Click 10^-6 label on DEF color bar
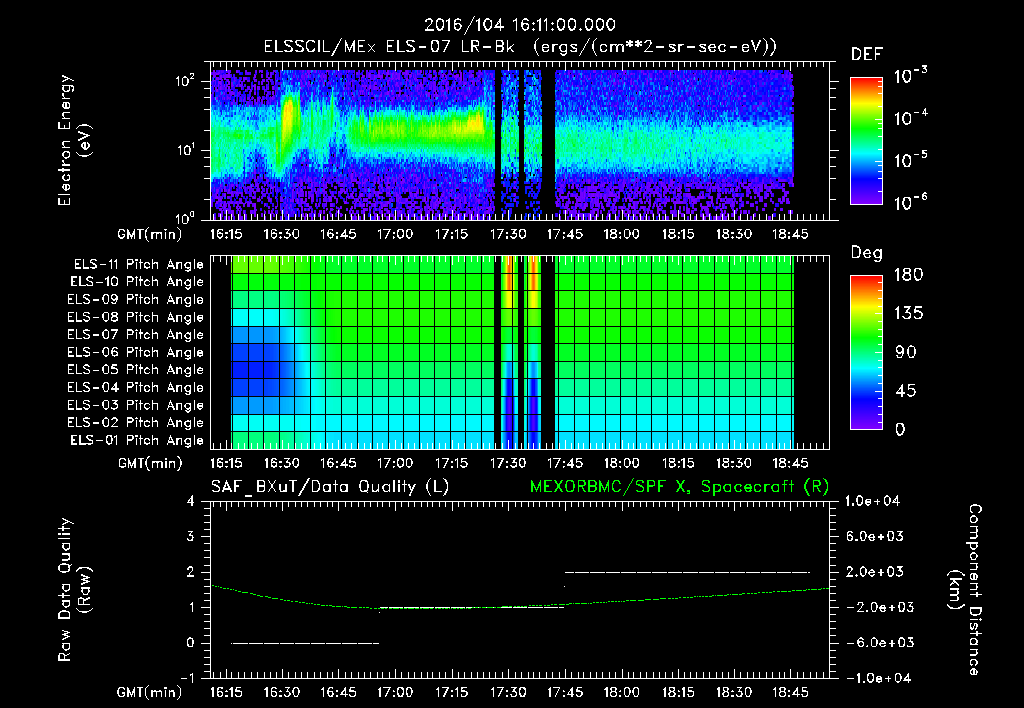 tap(910, 202)
